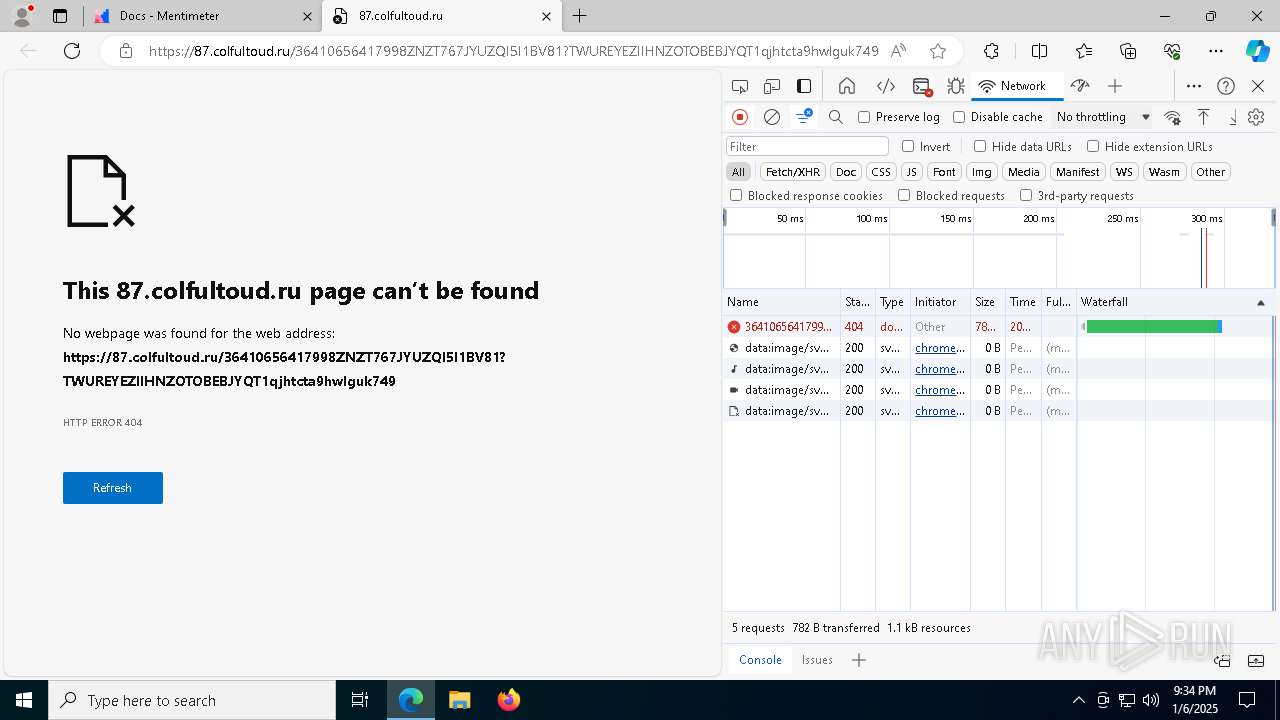This screenshot has height=720, width=1280.
Task: Click the Filter input field
Action: click(807, 146)
